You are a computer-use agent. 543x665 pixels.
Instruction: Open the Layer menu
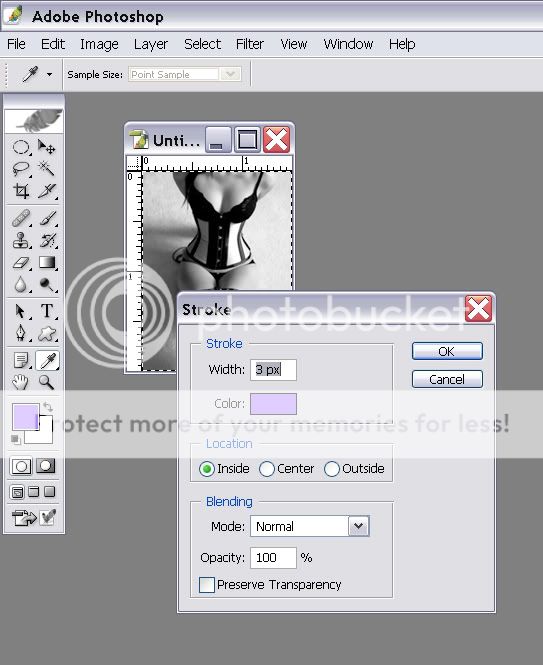(151, 44)
